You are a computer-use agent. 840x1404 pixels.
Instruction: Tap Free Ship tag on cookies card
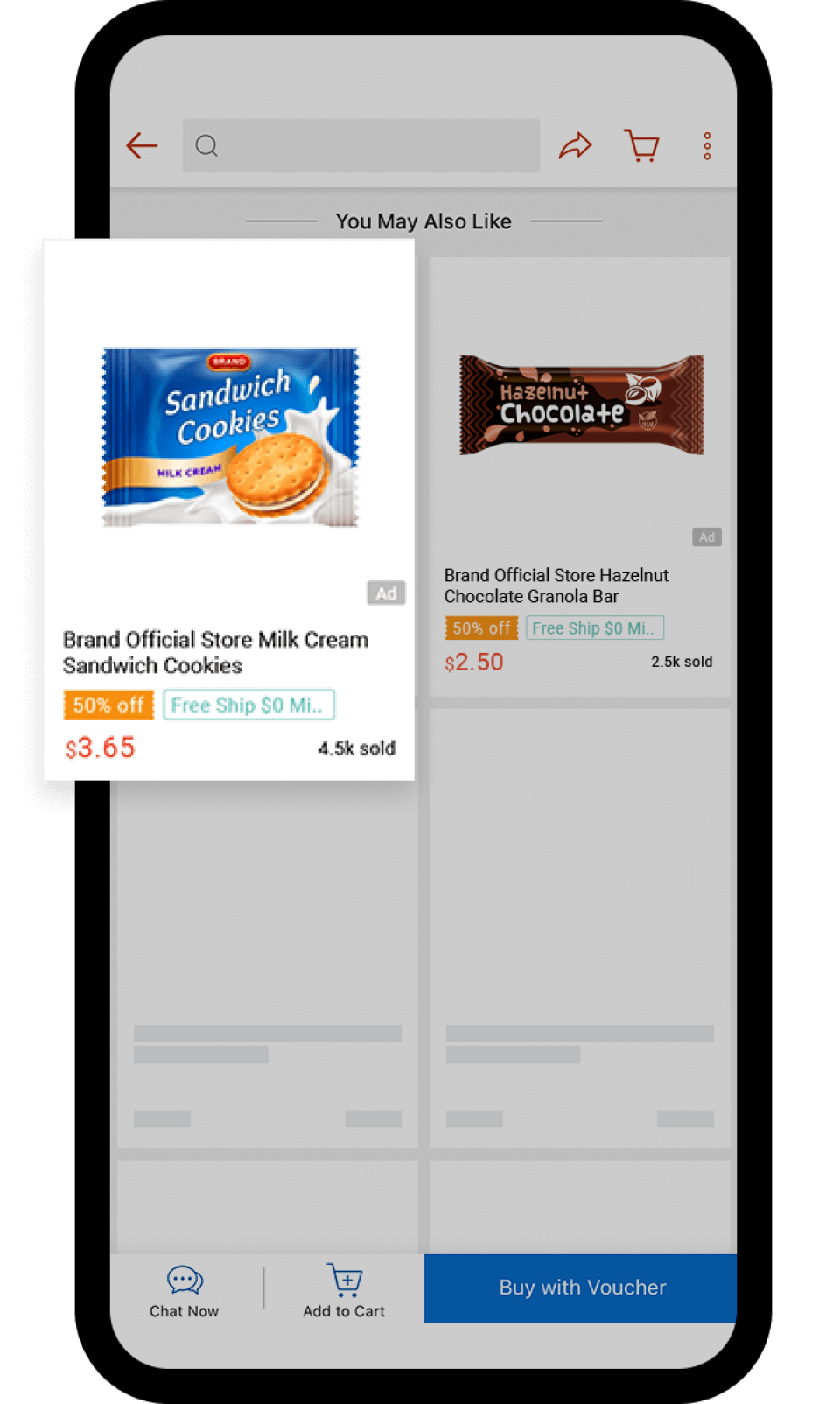pyautogui.click(x=248, y=705)
